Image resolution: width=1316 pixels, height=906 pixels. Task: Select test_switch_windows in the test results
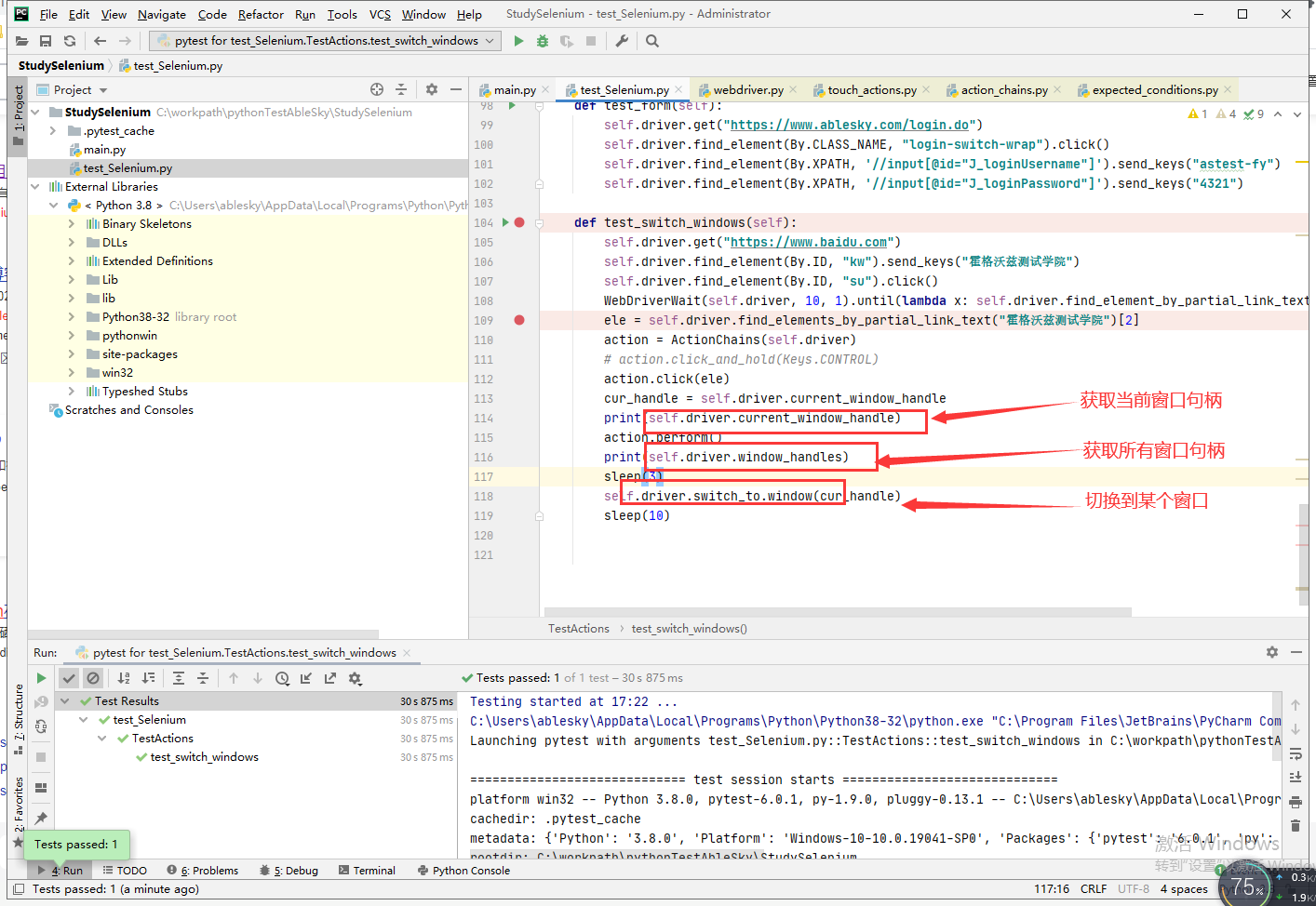point(204,757)
